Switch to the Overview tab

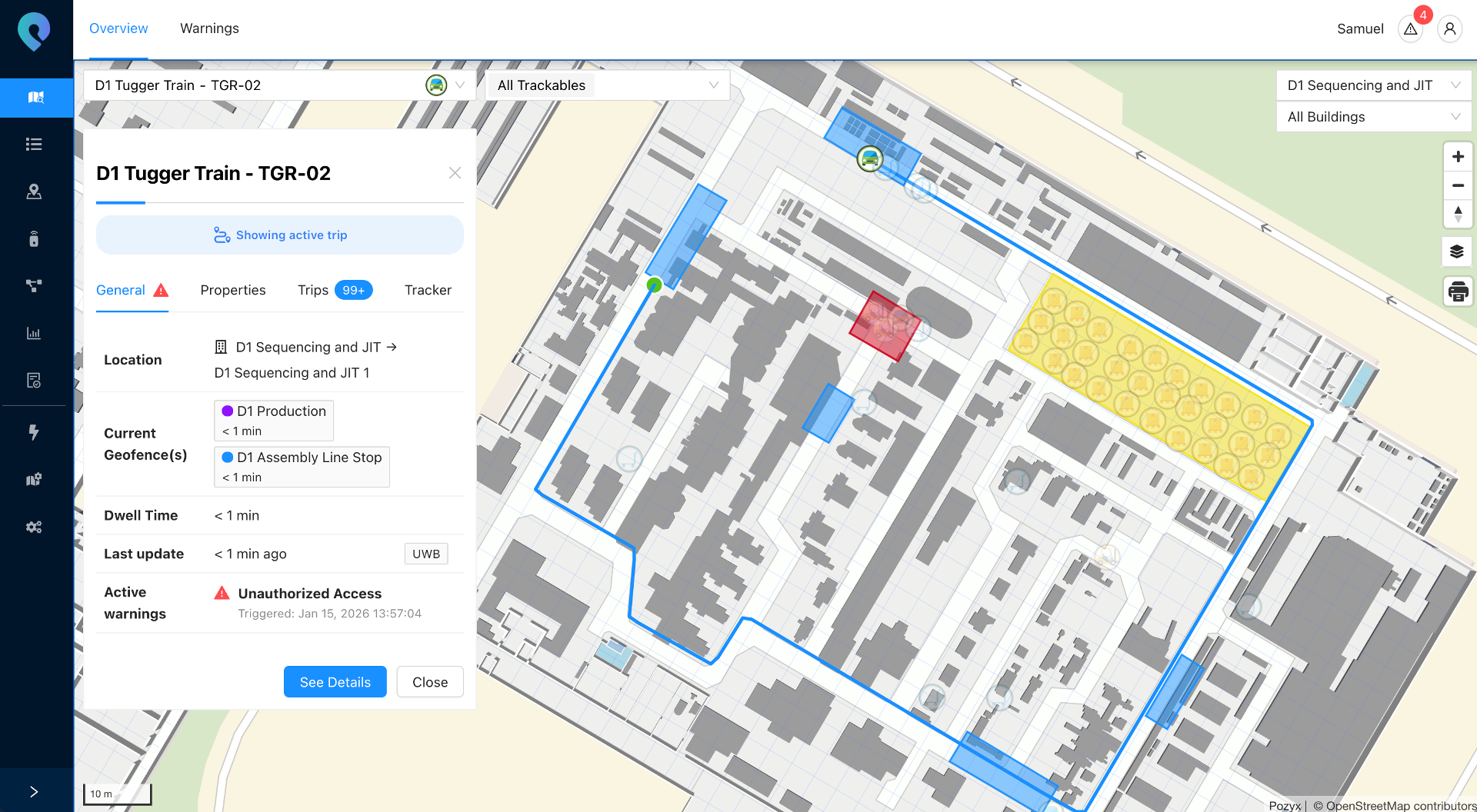pyautogui.click(x=118, y=28)
